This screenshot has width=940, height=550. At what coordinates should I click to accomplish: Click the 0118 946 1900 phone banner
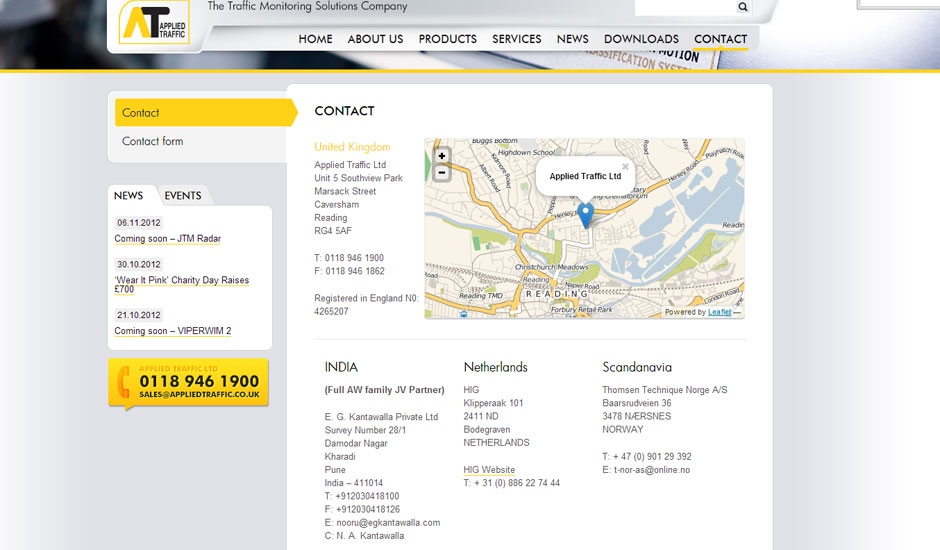click(189, 383)
